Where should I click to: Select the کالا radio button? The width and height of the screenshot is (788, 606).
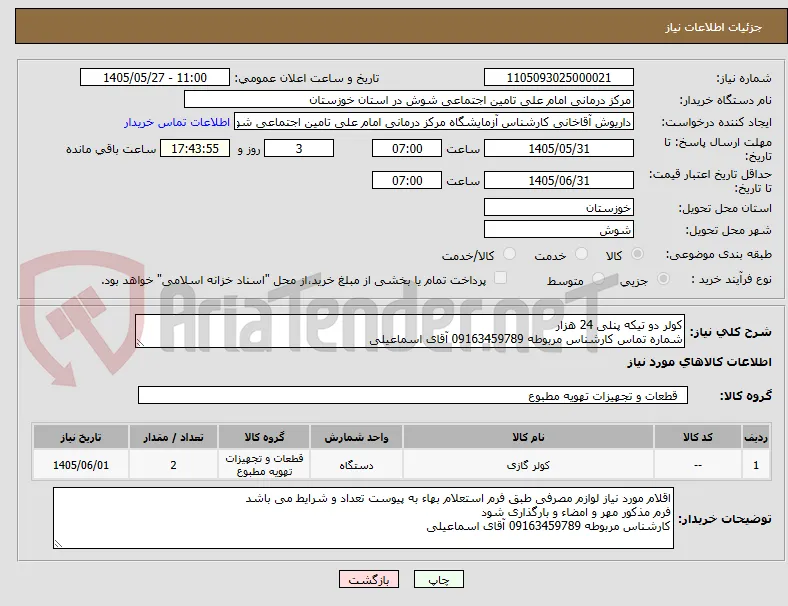pyautogui.click(x=637, y=254)
